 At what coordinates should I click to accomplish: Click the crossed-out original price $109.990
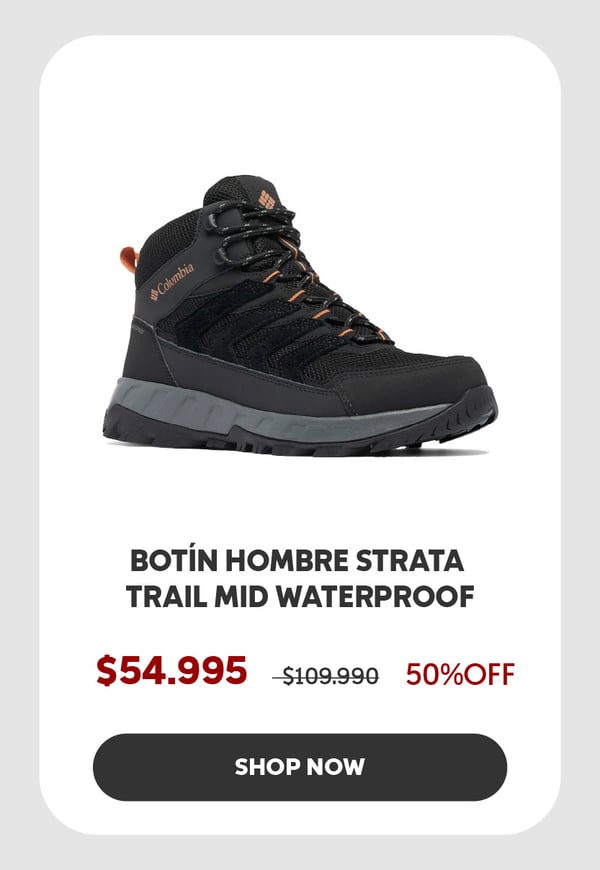(326, 676)
